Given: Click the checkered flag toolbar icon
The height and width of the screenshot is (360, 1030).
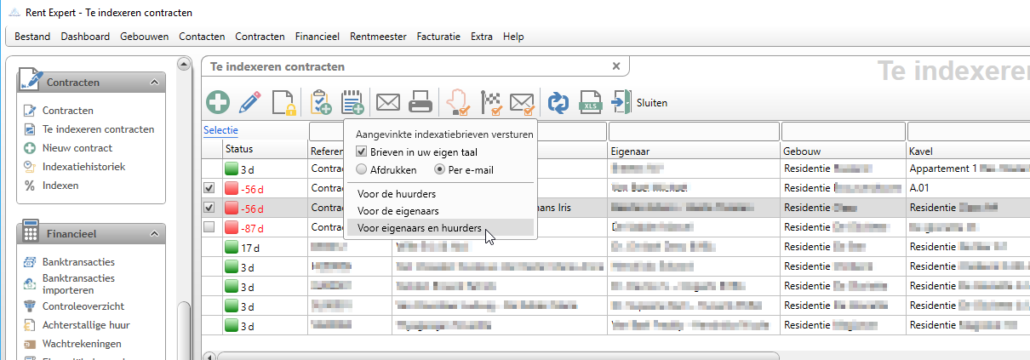Looking at the screenshot, I should 491,102.
